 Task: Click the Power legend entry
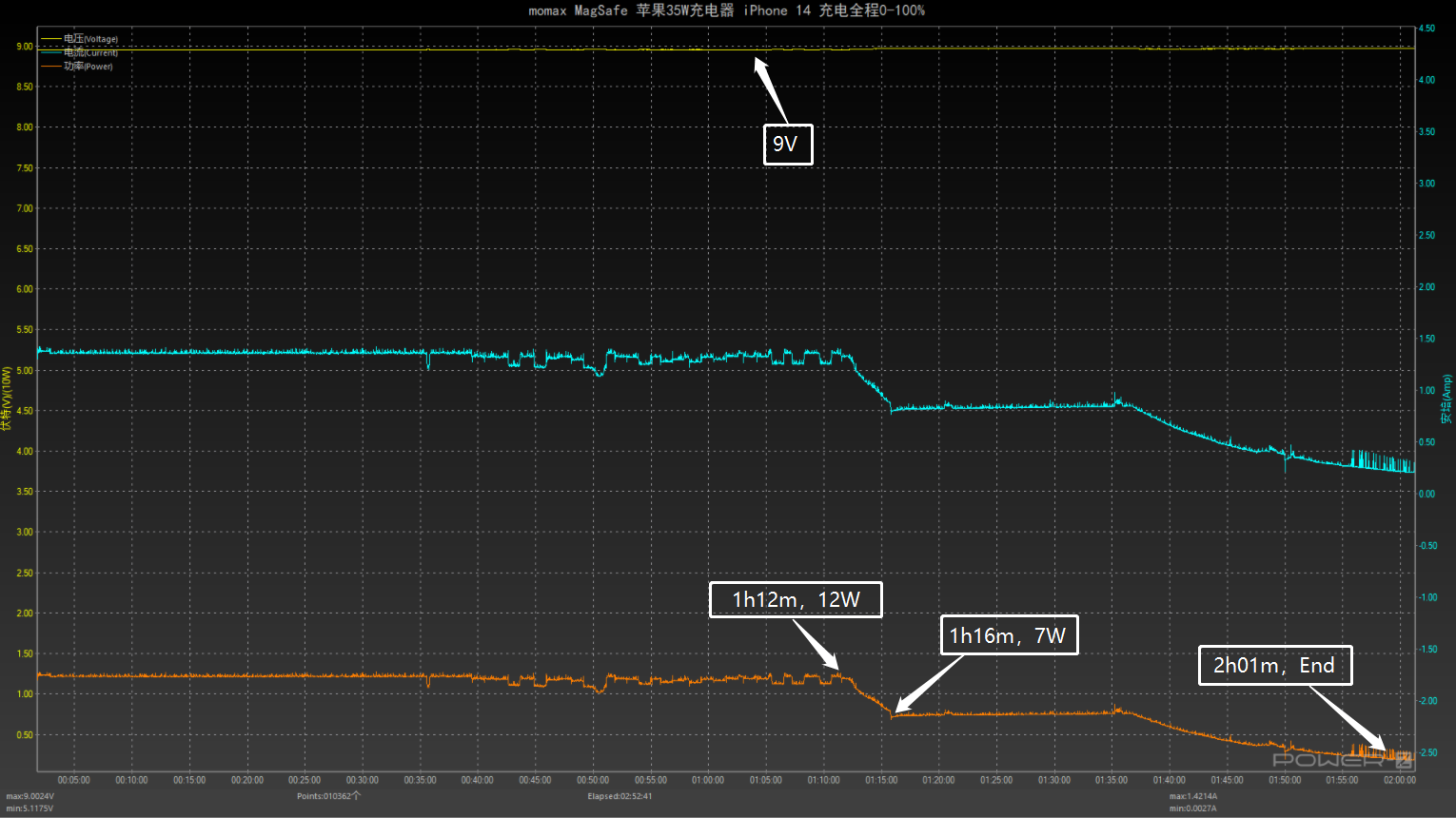pyautogui.click(x=89, y=66)
